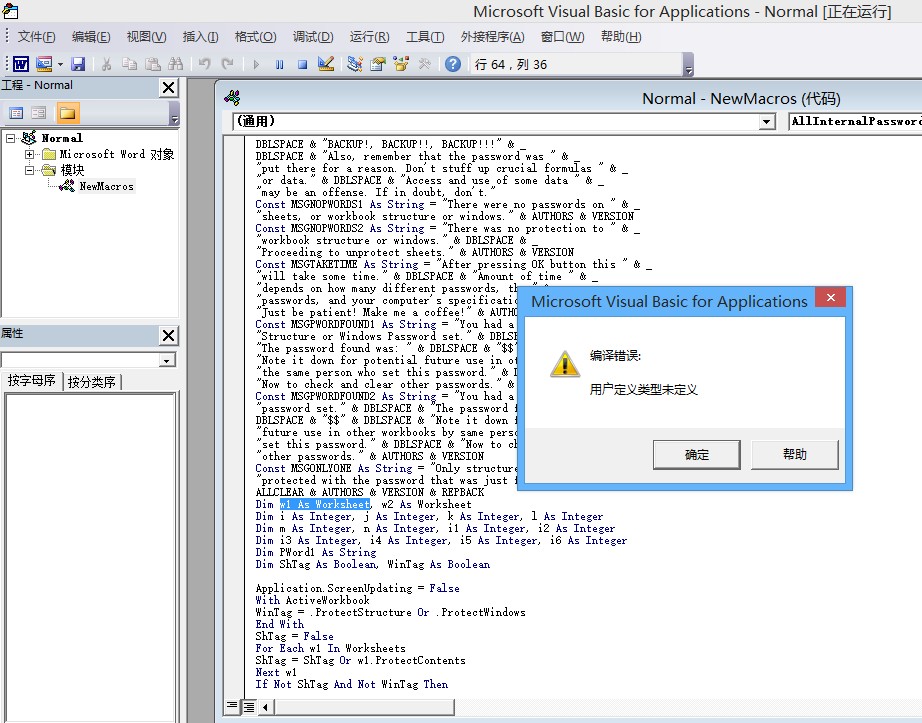This screenshot has width=922, height=723.
Task: Click the horizontal scrollbar left arrow
Action: tap(265, 707)
